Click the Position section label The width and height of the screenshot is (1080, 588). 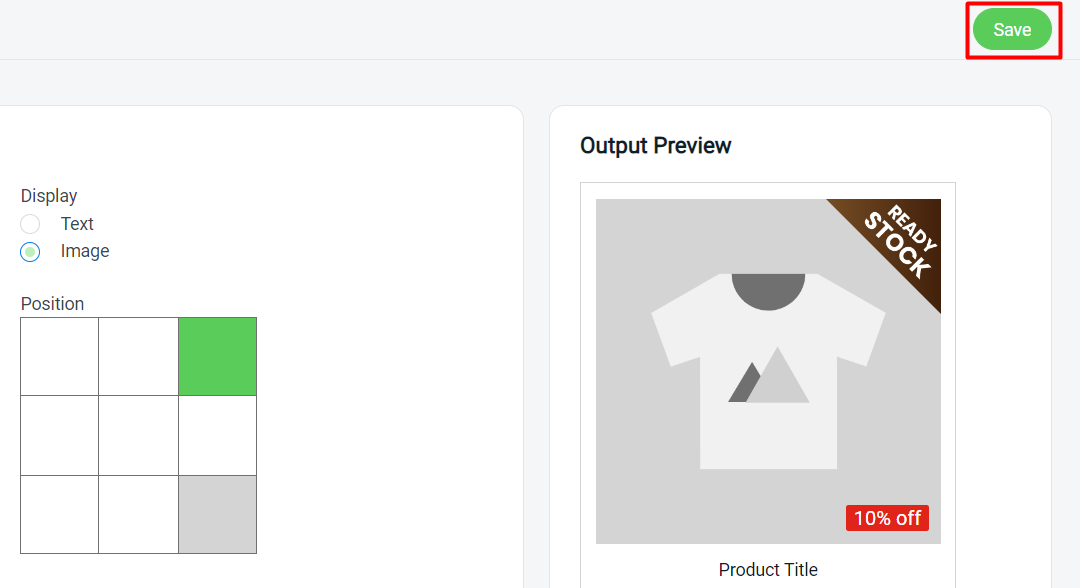tap(52, 303)
